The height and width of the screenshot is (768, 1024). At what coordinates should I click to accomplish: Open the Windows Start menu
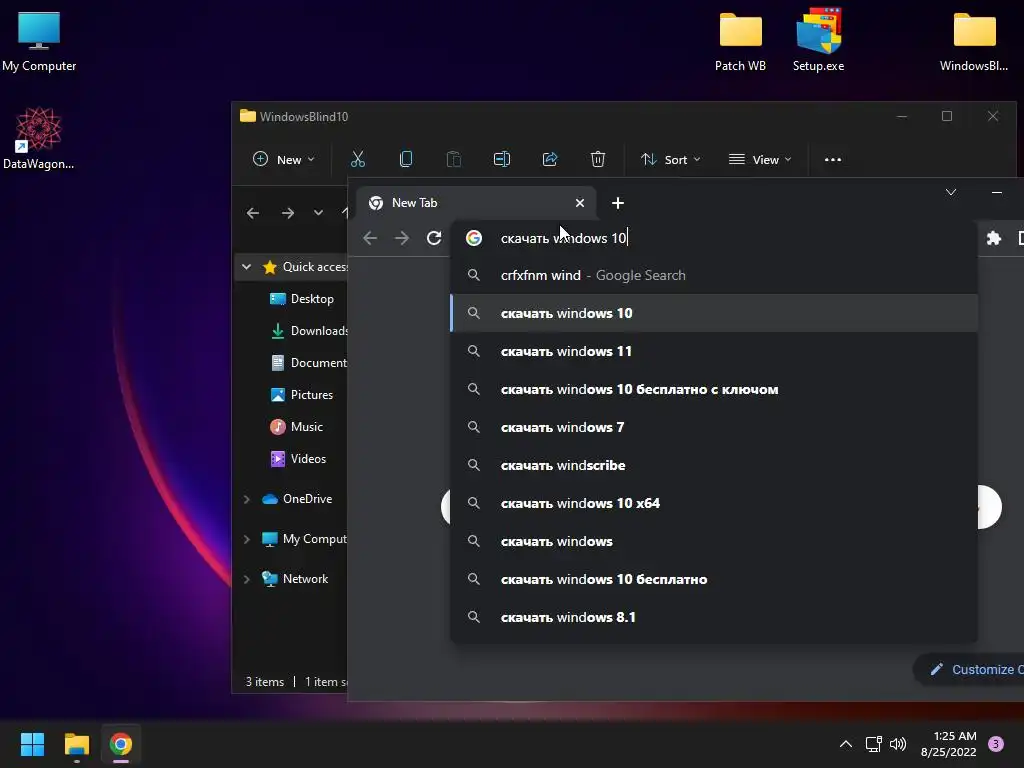[x=32, y=744]
